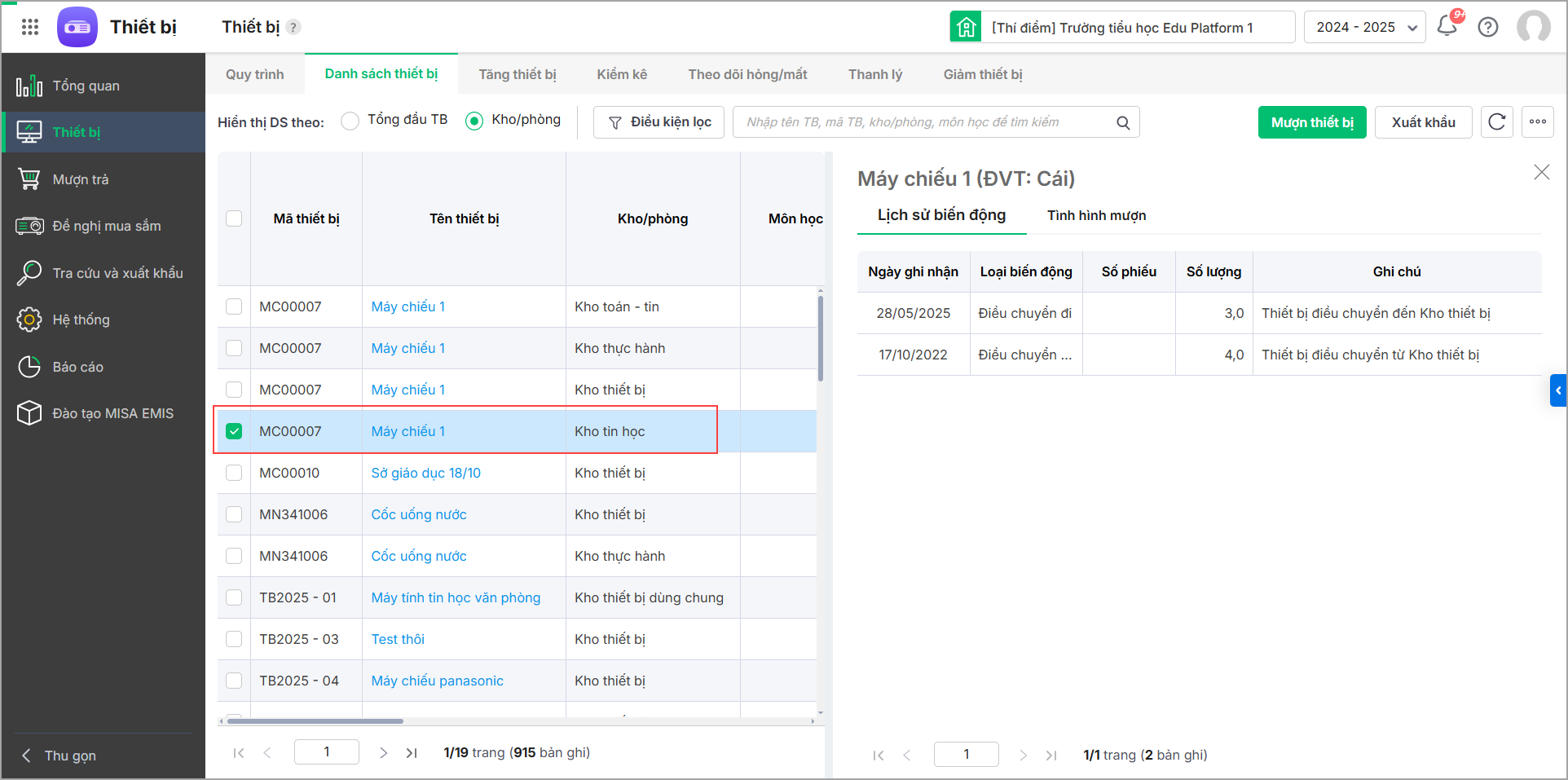Viewport: 1568px width, 780px height.
Task: Switch to the Thanh lý tab
Action: (875, 74)
